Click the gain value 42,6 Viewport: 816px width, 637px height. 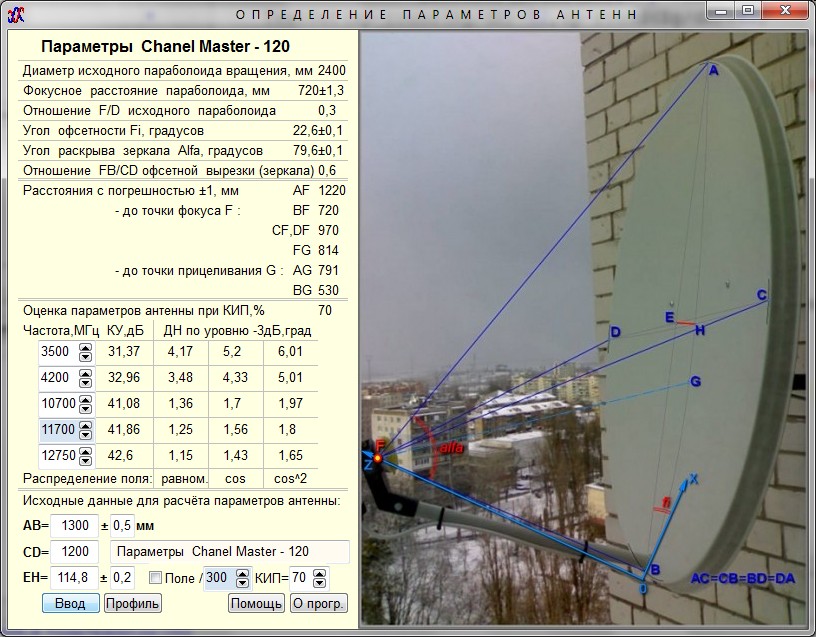tap(120, 455)
